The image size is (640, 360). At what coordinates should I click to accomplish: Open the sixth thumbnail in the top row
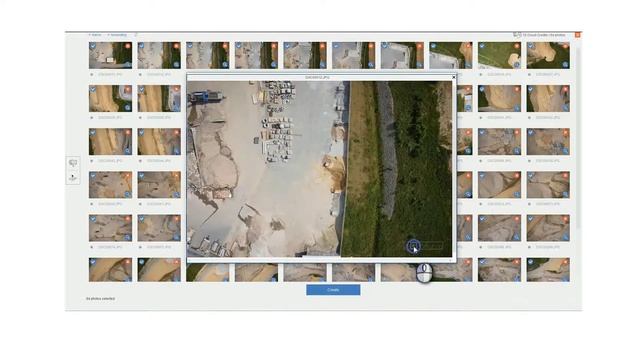point(353,55)
